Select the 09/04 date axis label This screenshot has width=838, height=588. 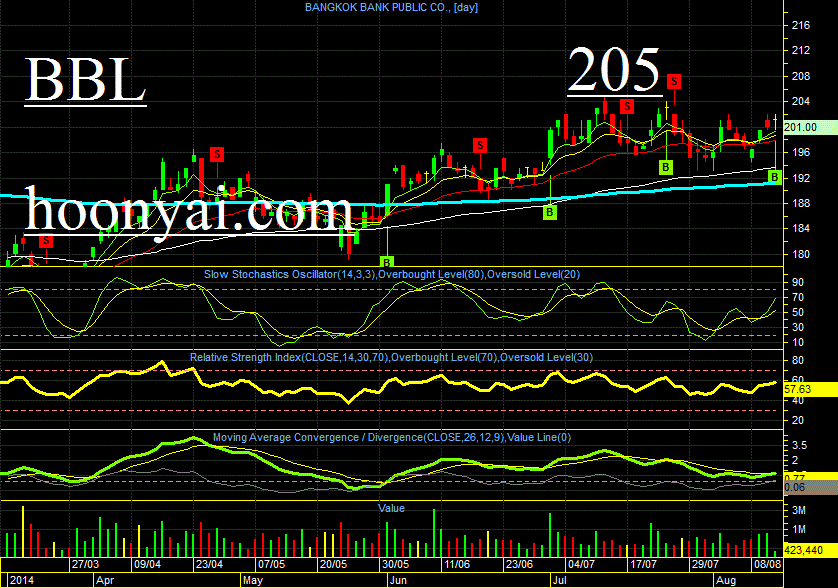click(148, 564)
